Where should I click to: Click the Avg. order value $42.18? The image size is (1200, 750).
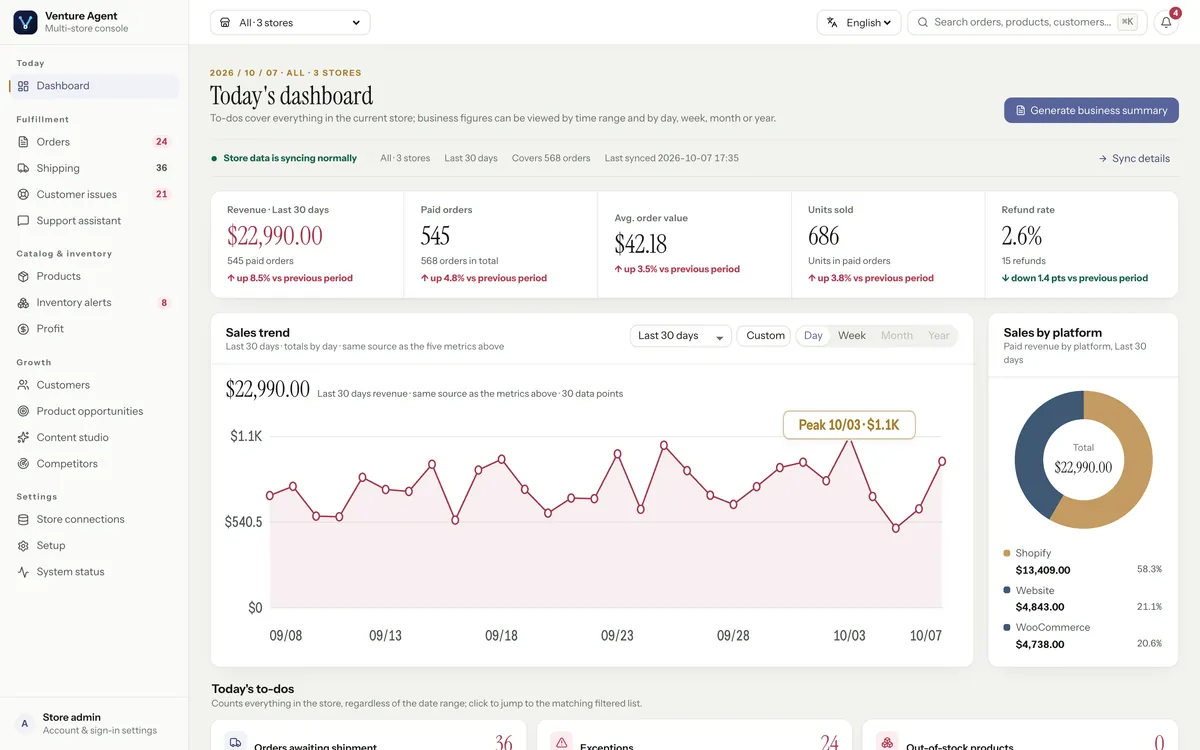pos(640,244)
